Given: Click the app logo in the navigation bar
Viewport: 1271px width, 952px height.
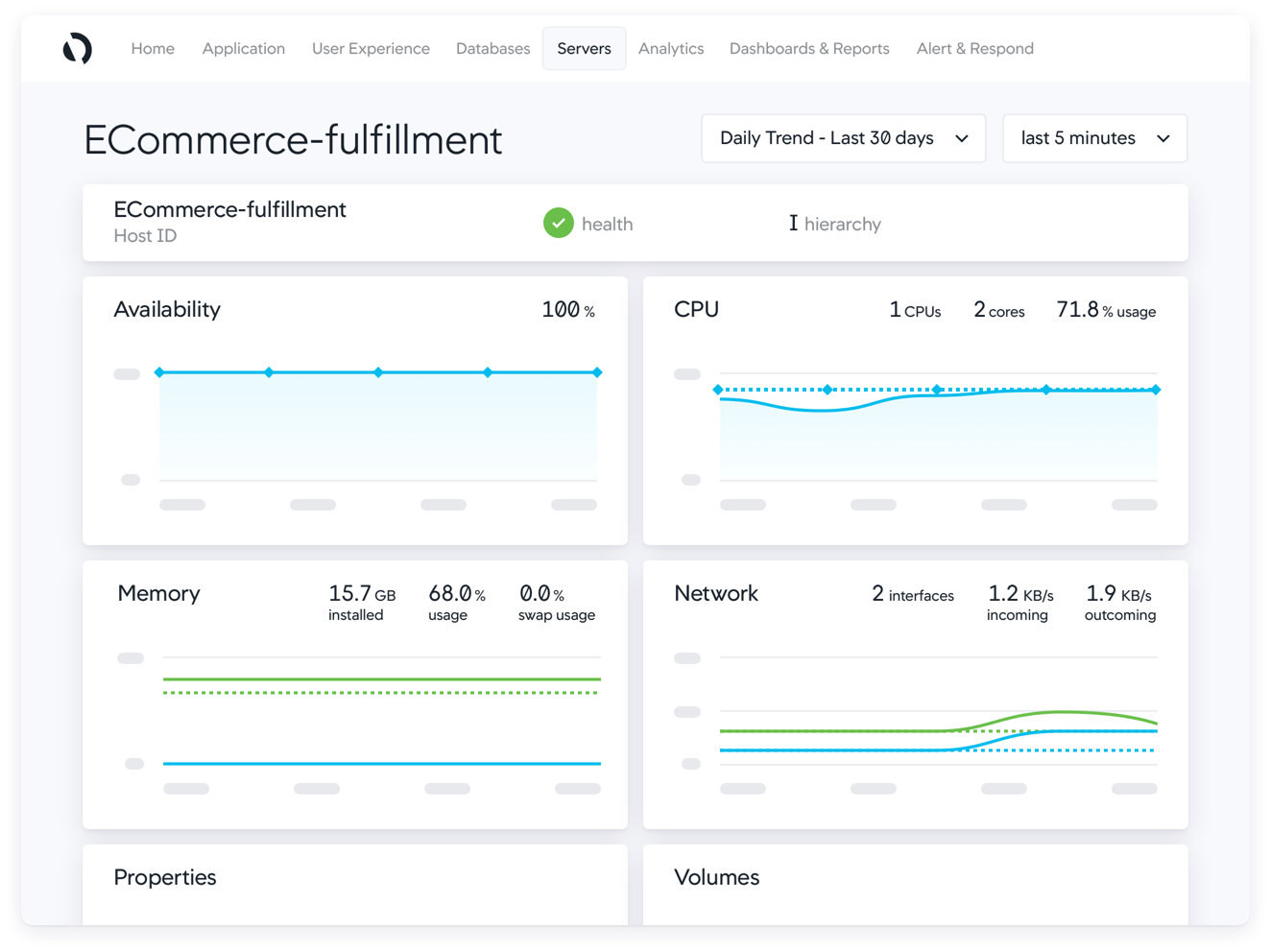Looking at the screenshot, I should [78, 48].
